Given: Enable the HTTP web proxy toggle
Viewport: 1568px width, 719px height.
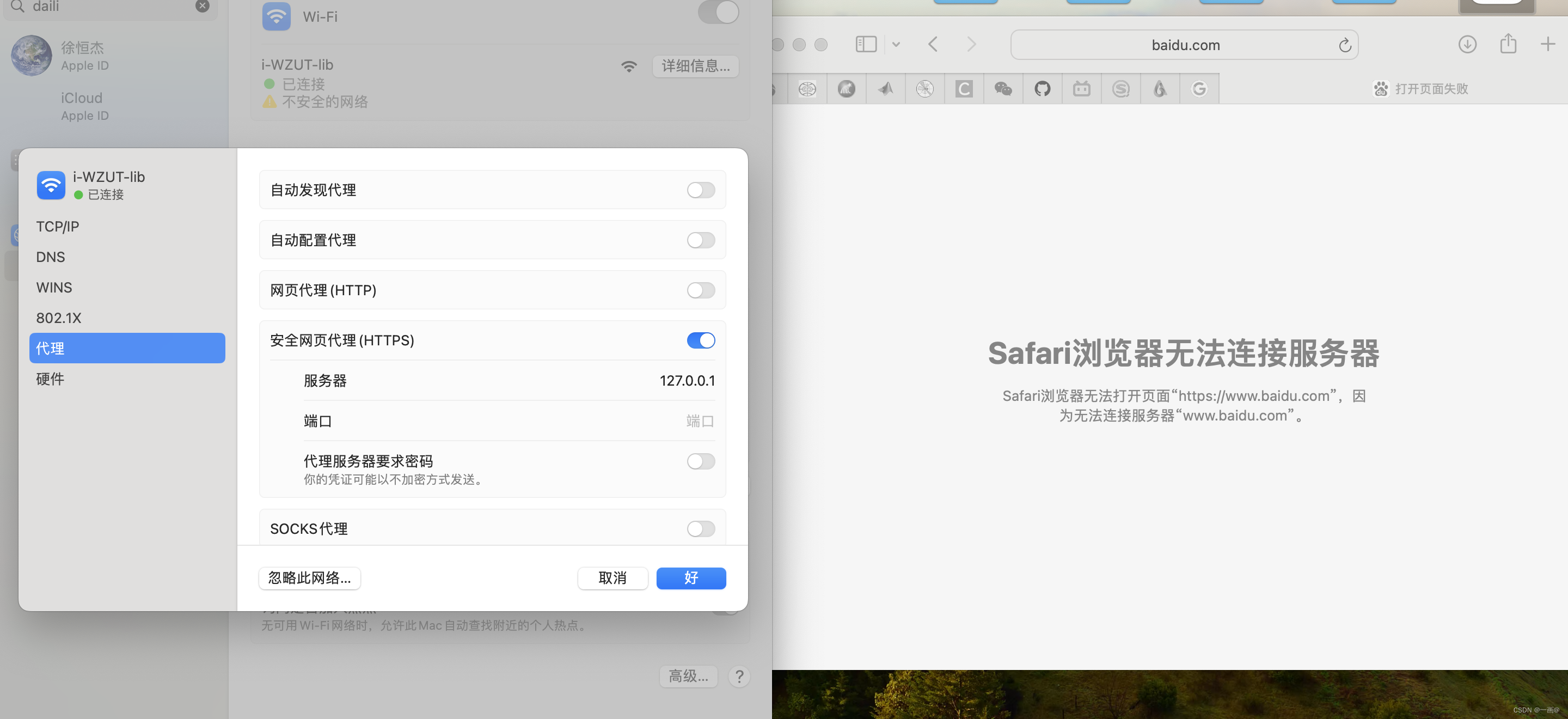Looking at the screenshot, I should 701,290.
